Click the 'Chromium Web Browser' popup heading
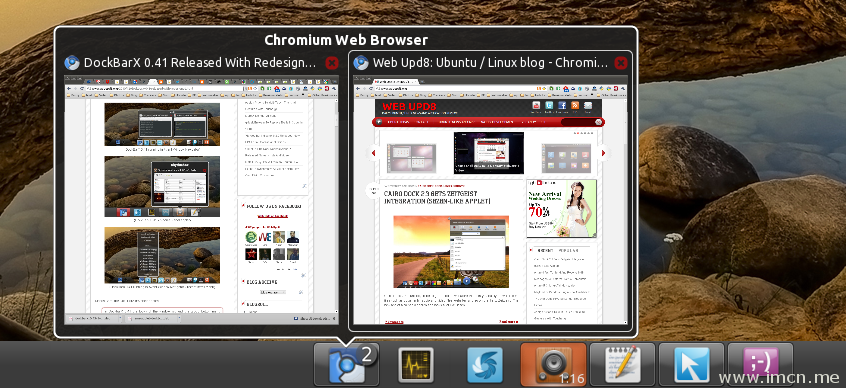The width and height of the screenshot is (846, 388). pos(346,40)
